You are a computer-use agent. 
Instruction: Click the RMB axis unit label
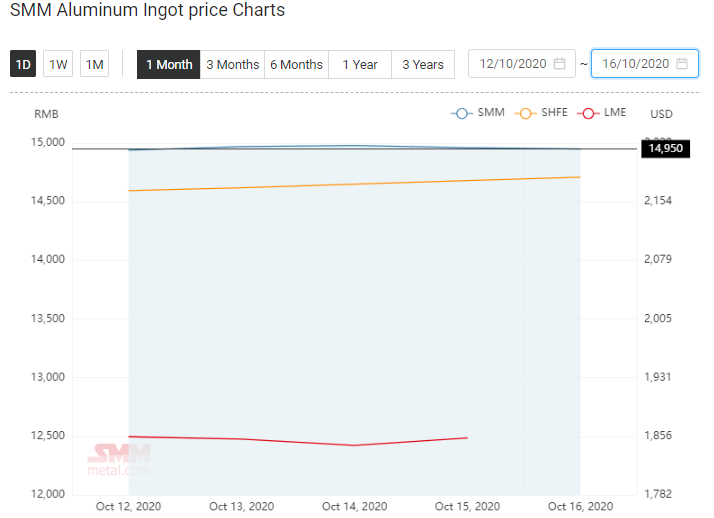(46, 114)
